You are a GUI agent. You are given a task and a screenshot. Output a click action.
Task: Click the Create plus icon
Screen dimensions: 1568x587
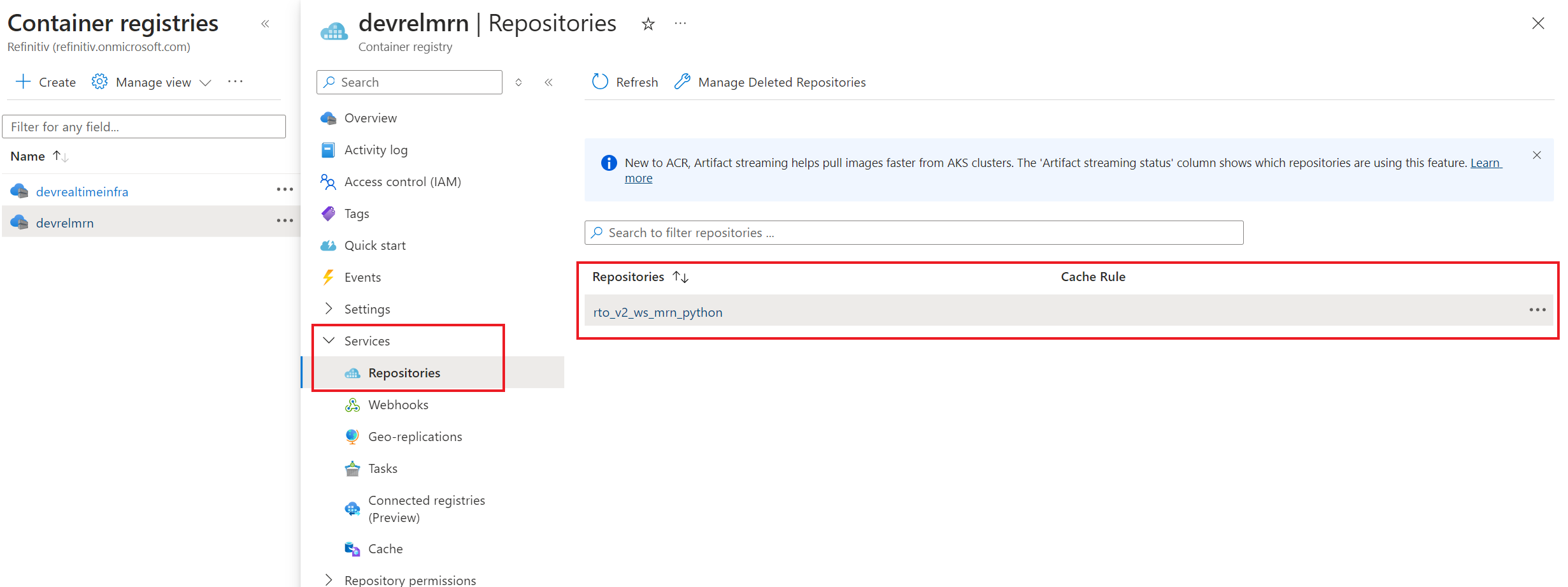(x=23, y=82)
